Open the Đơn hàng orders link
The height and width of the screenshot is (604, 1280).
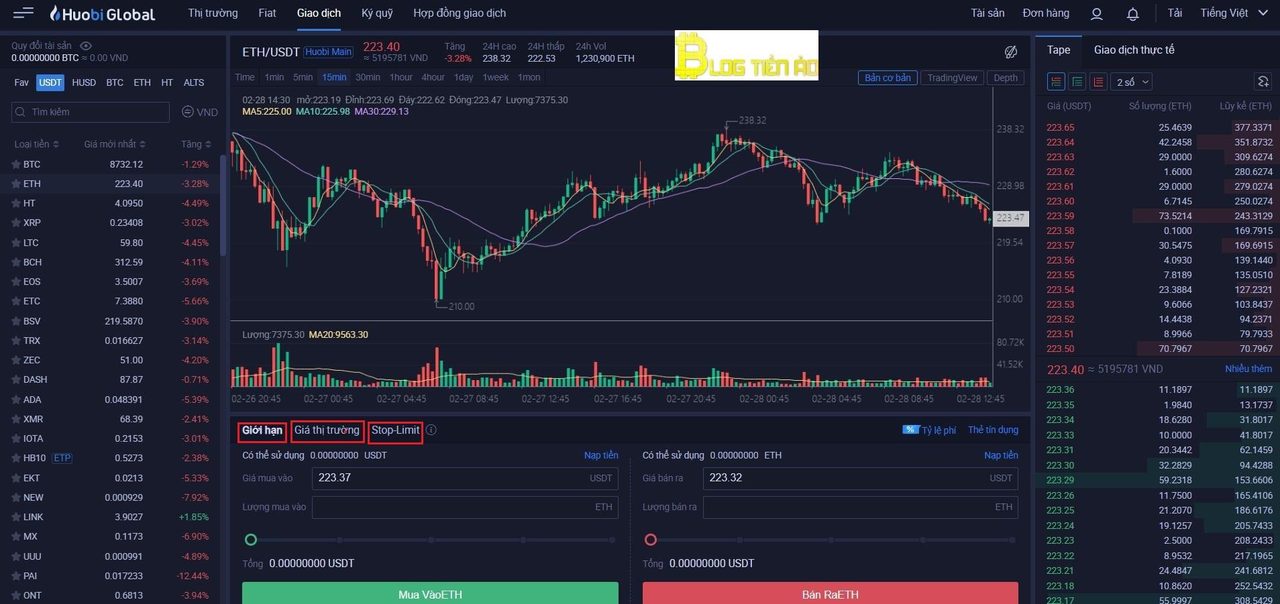coord(1046,14)
